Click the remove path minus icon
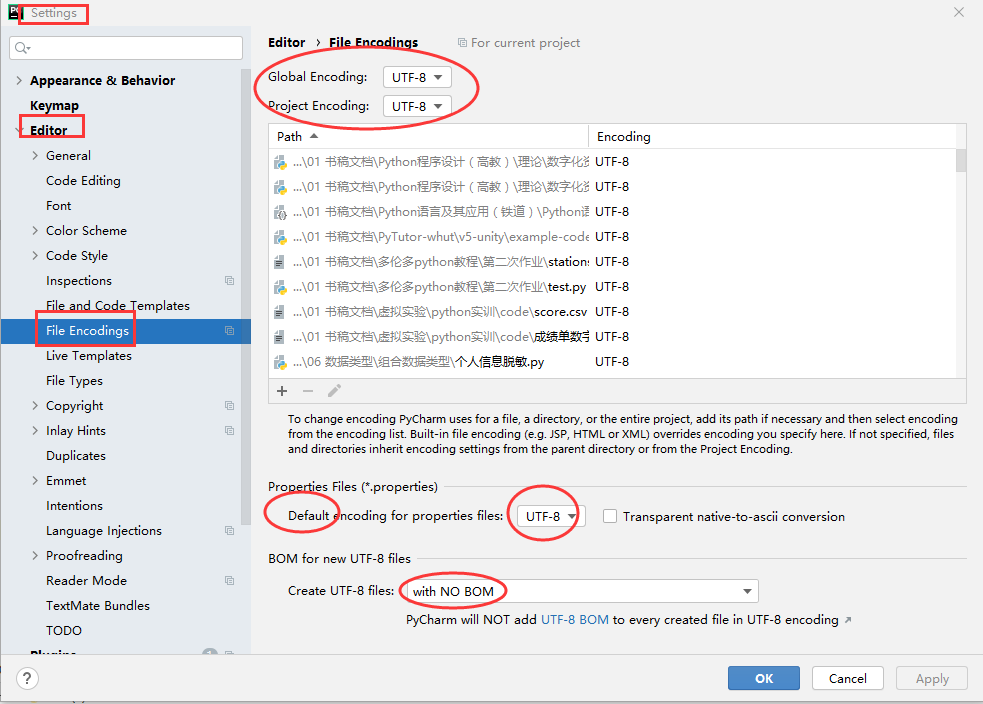Viewport: 983px width, 704px height. (x=308, y=391)
